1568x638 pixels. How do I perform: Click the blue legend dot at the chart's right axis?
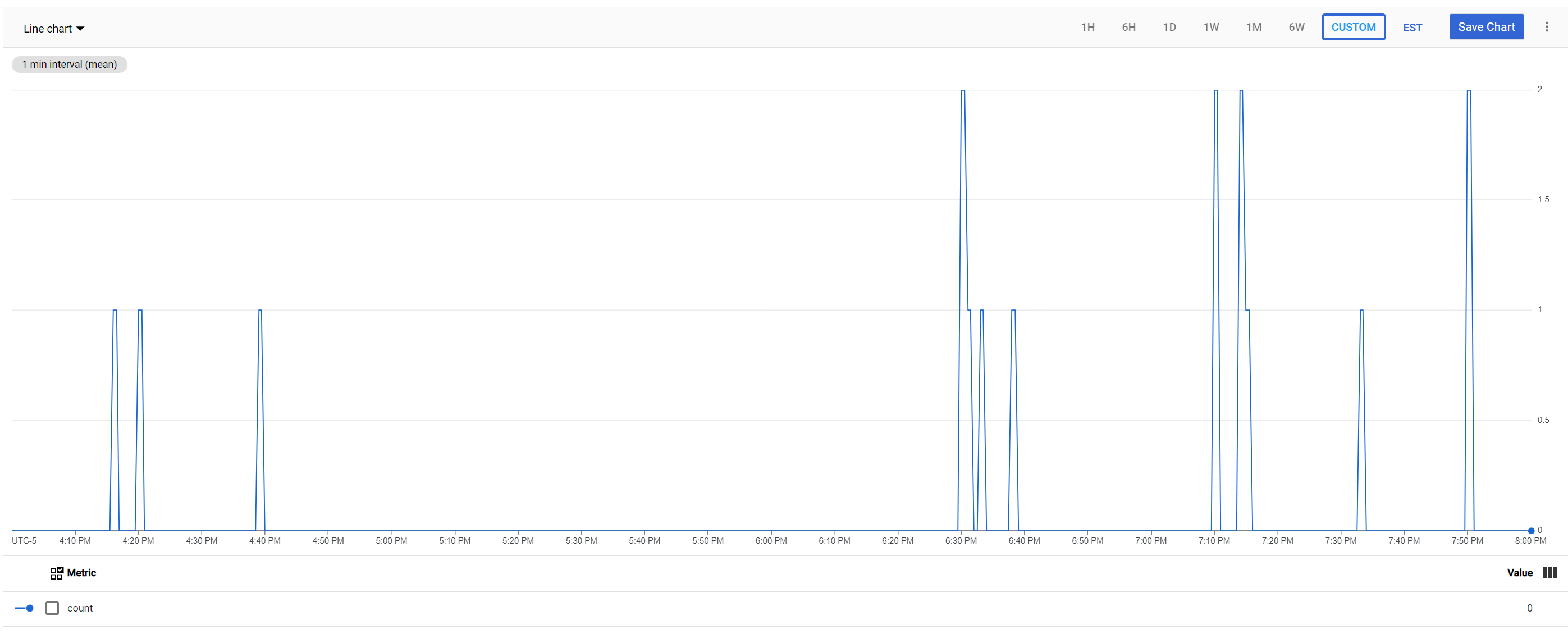point(1532,530)
